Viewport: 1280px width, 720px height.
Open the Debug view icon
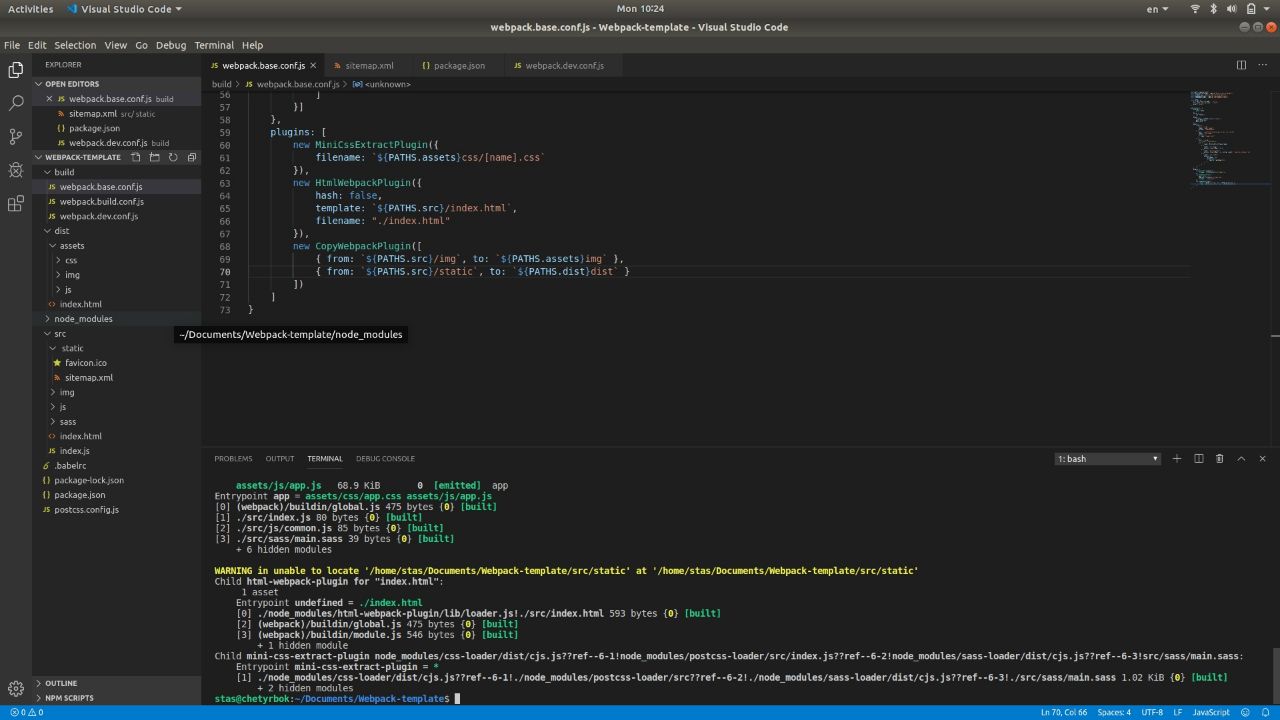click(16, 170)
